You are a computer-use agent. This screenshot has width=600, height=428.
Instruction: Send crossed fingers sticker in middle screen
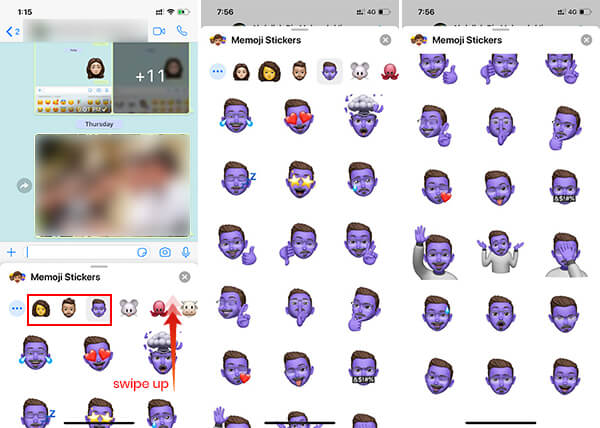[362, 244]
